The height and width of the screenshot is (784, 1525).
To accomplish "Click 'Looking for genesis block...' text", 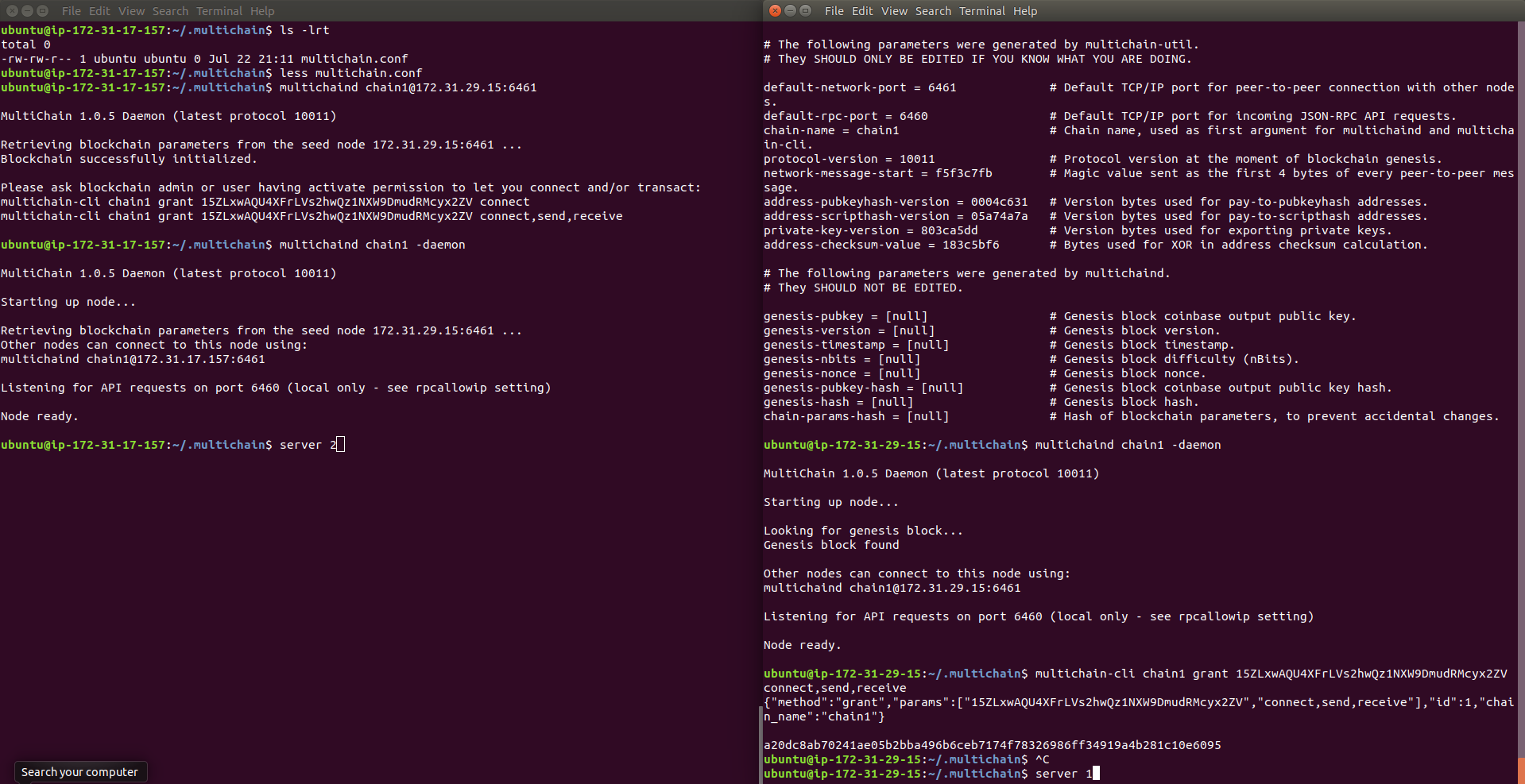I will pos(863,531).
